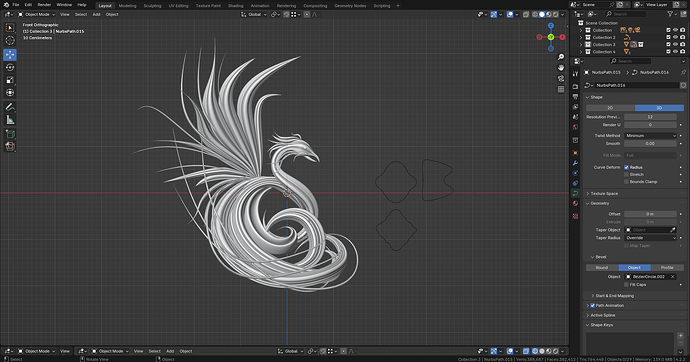Open the File menu
This screenshot has height=362, width=690.
tap(15, 5)
